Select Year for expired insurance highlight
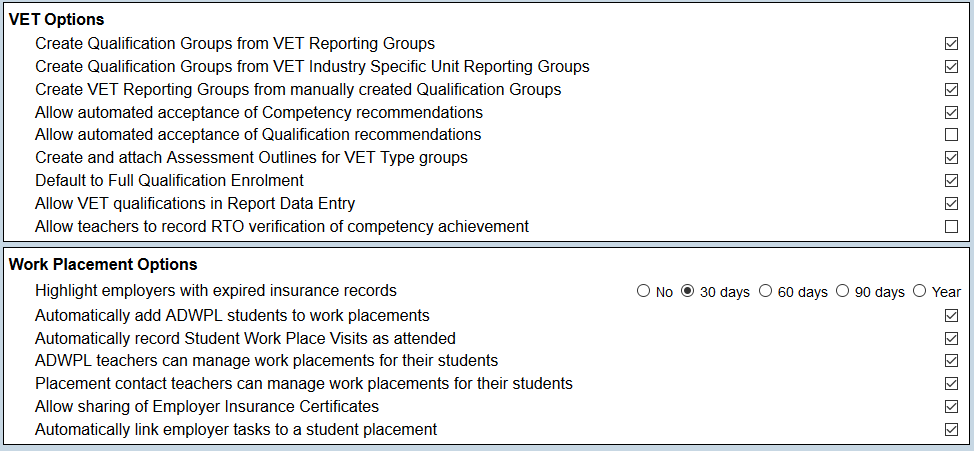This screenshot has height=451, width=974. click(x=920, y=292)
